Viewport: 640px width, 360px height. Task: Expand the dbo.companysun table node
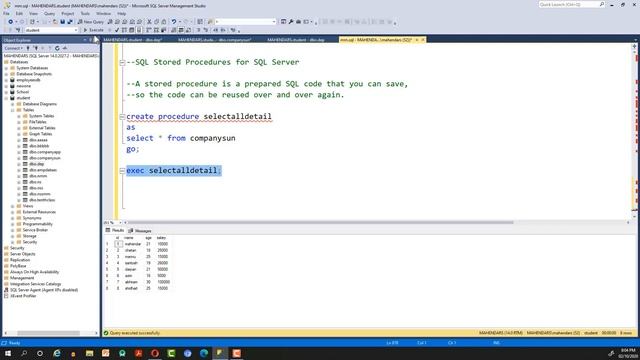19,158
